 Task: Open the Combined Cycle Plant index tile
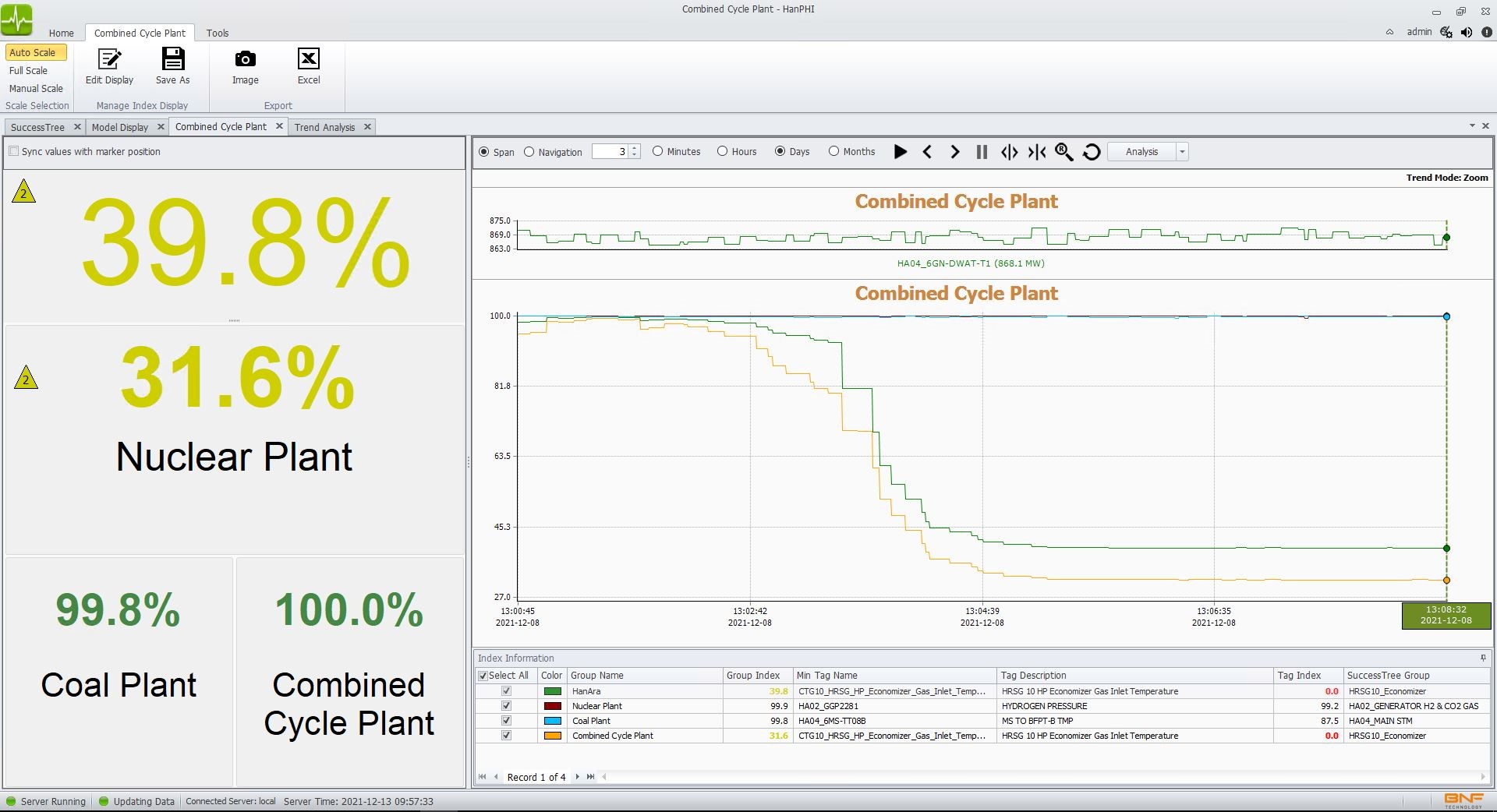coord(349,672)
